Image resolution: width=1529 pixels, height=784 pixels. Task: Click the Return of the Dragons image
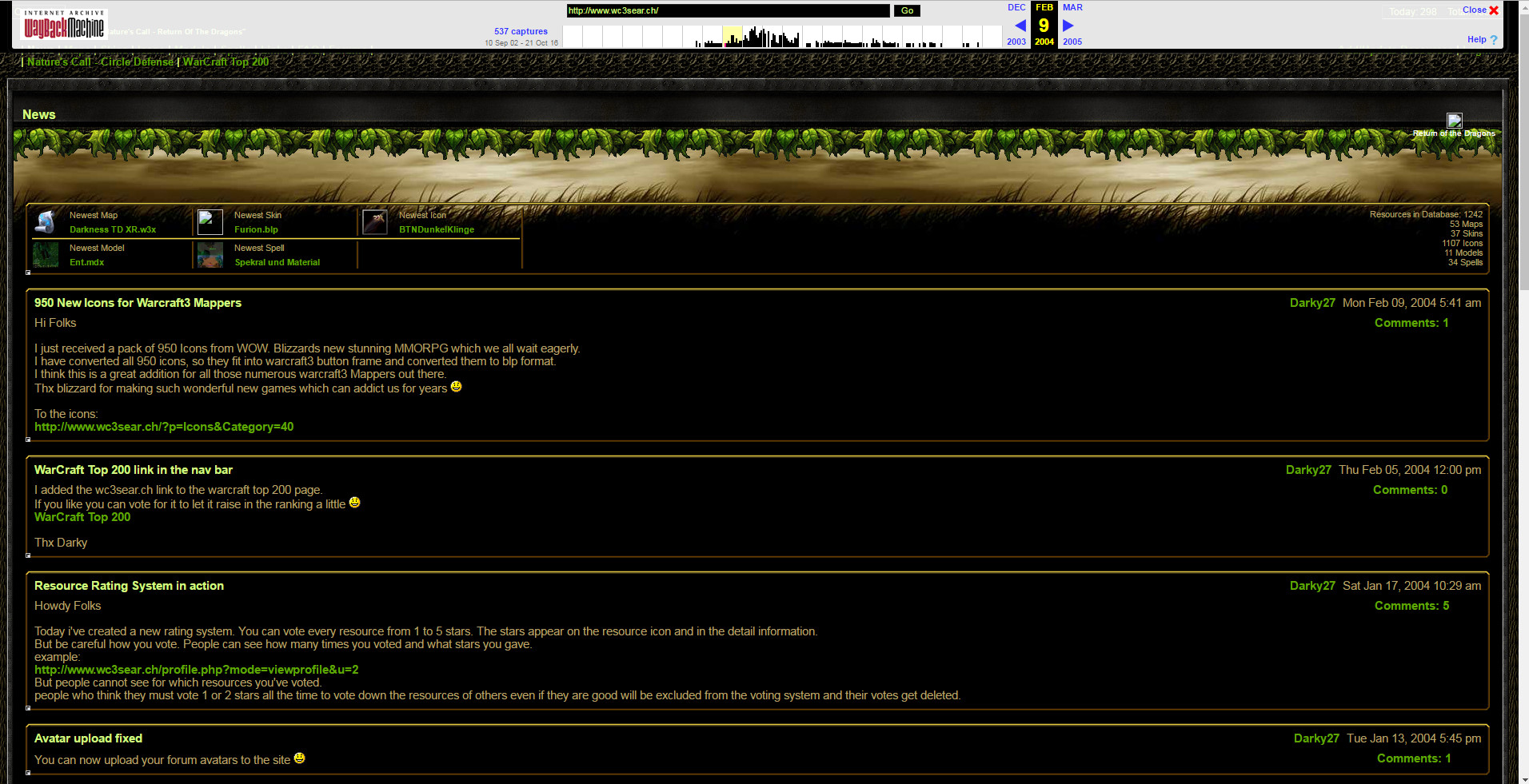pyautogui.click(x=1455, y=121)
